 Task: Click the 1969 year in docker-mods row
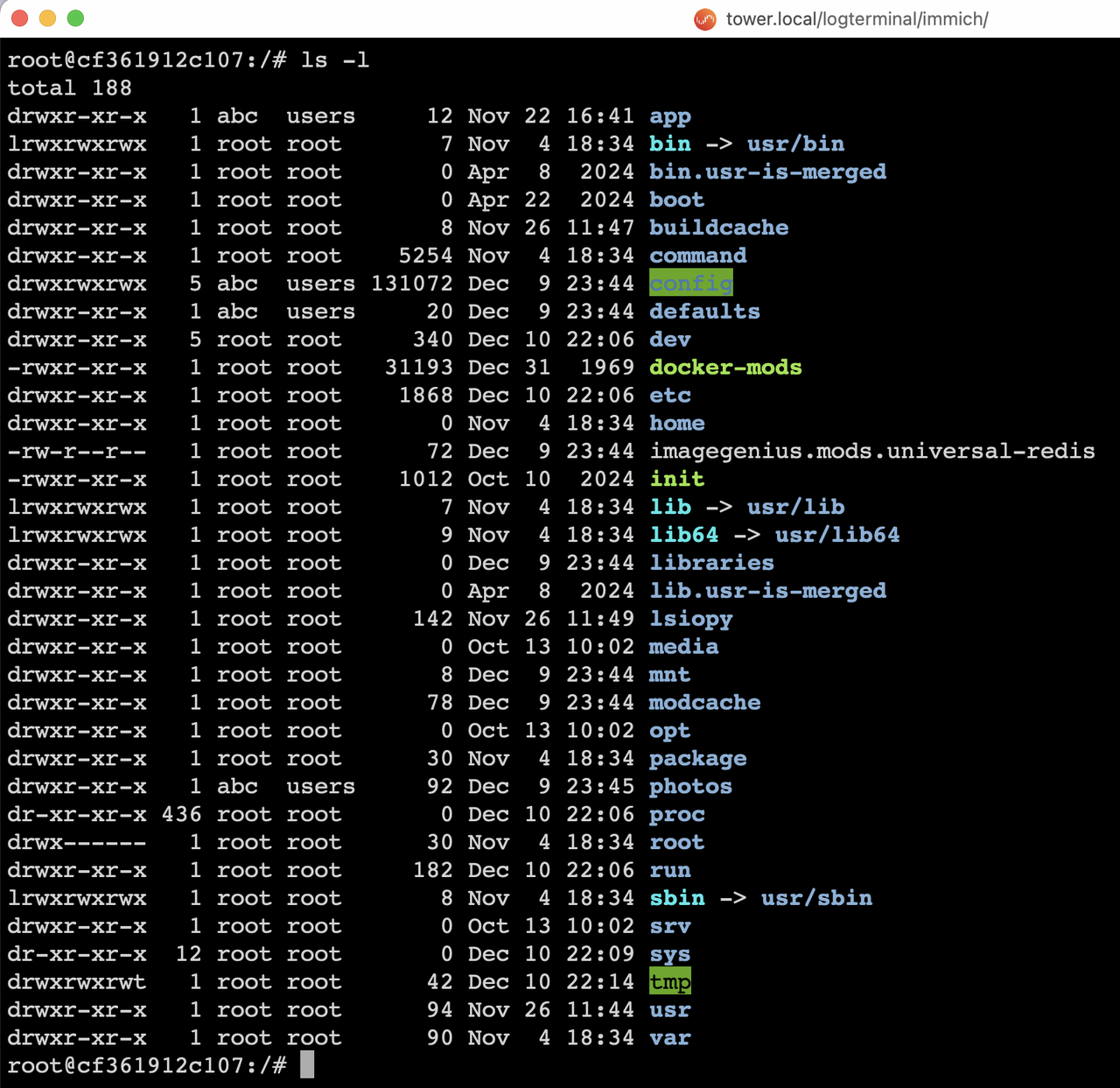click(607, 368)
